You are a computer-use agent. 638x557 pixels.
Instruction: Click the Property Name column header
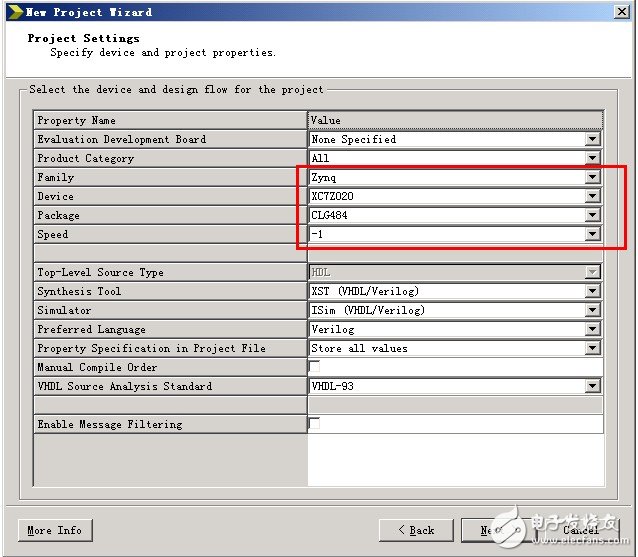click(x=170, y=121)
